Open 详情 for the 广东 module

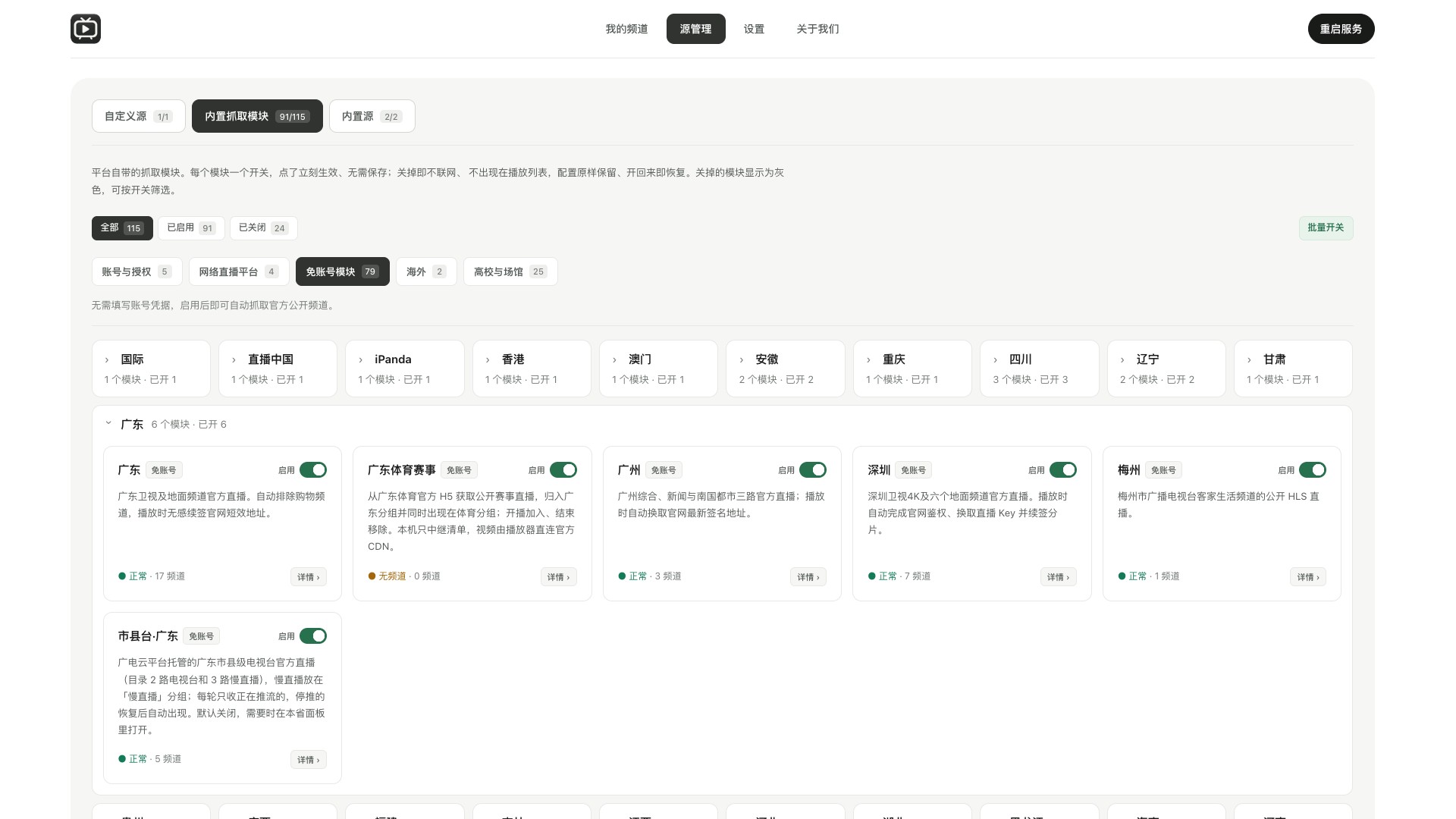point(309,577)
